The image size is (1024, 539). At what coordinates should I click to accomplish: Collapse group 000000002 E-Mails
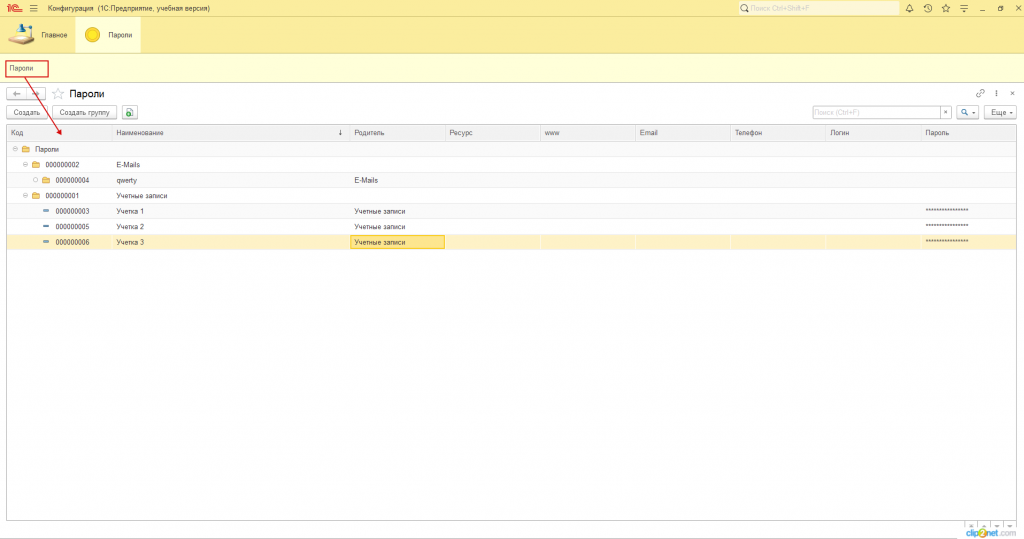tap(25, 165)
